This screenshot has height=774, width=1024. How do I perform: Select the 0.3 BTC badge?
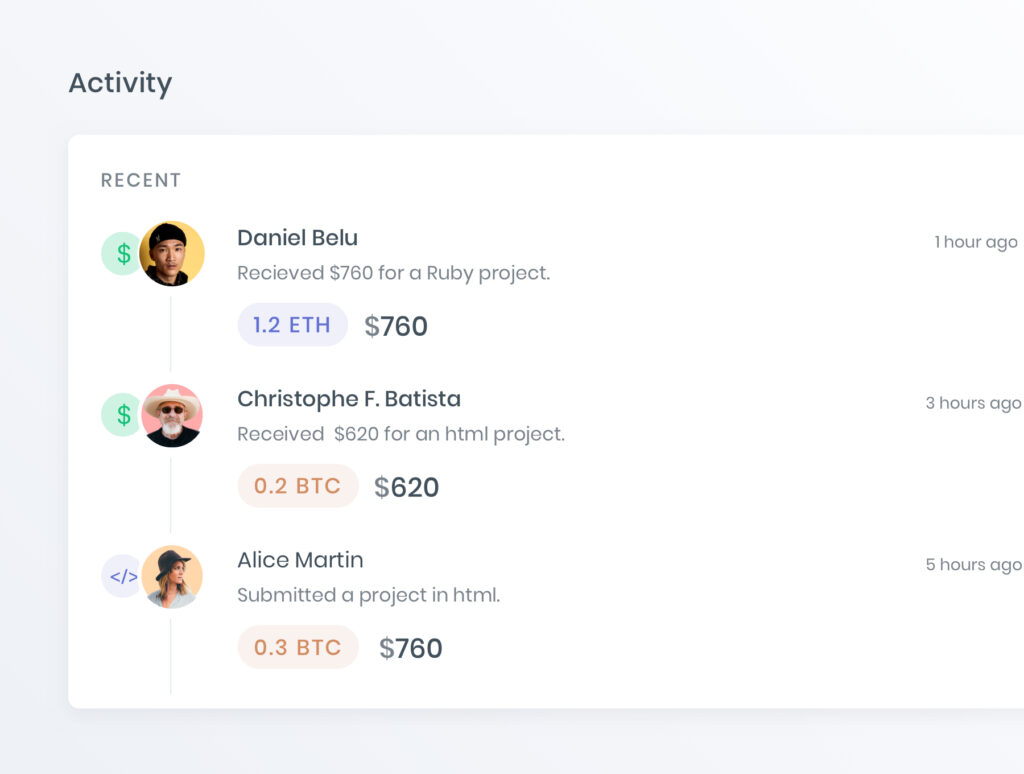(x=297, y=647)
